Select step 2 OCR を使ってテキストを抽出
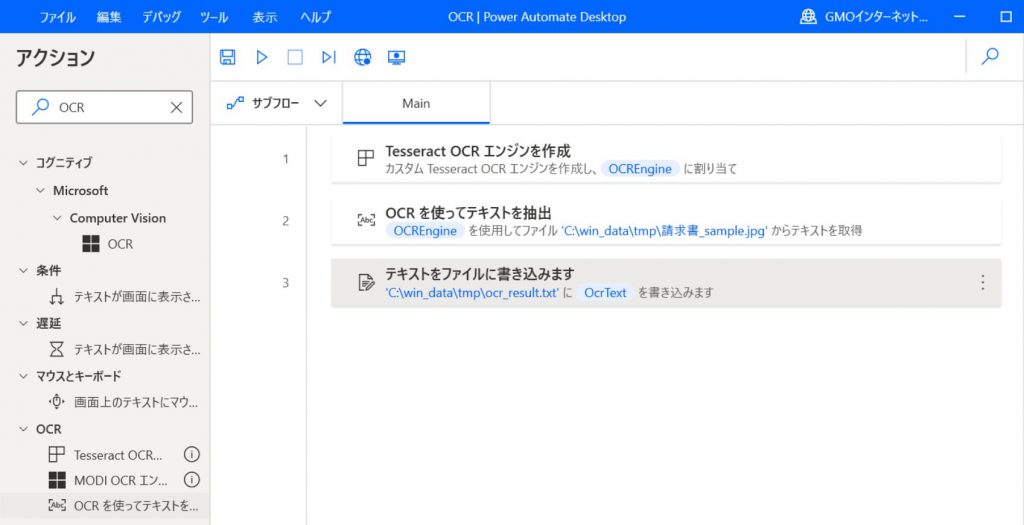The height and width of the screenshot is (525, 1024). 666,221
